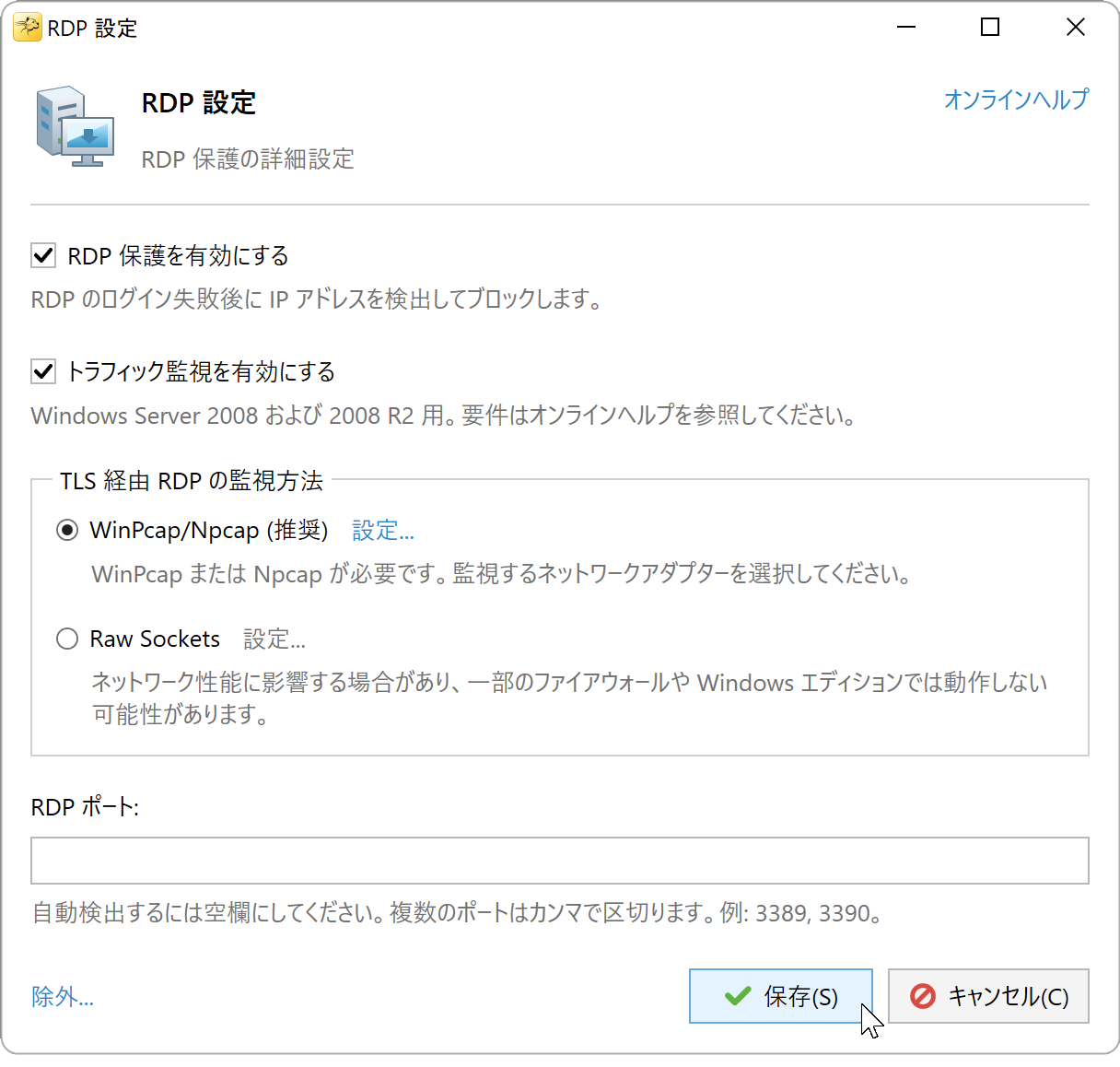This screenshot has height=1067, width=1120.
Task: Focus the RDP ポート input field
Action: 560,861
